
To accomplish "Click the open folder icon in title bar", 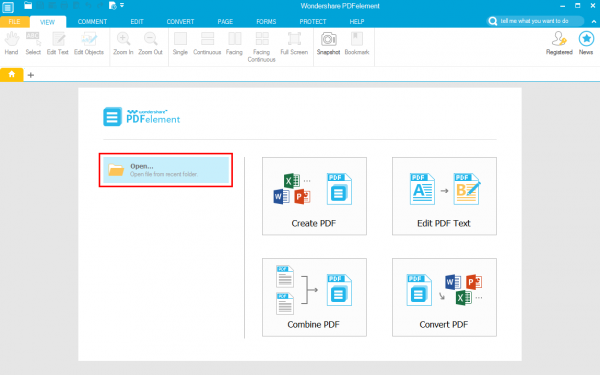I will [28, 5].
